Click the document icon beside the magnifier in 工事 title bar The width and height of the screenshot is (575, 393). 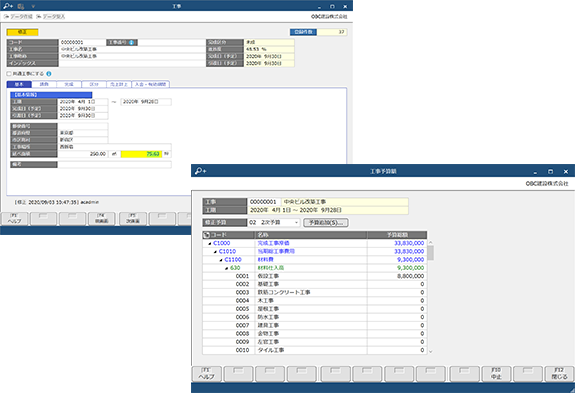pyautogui.click(x=21, y=6)
